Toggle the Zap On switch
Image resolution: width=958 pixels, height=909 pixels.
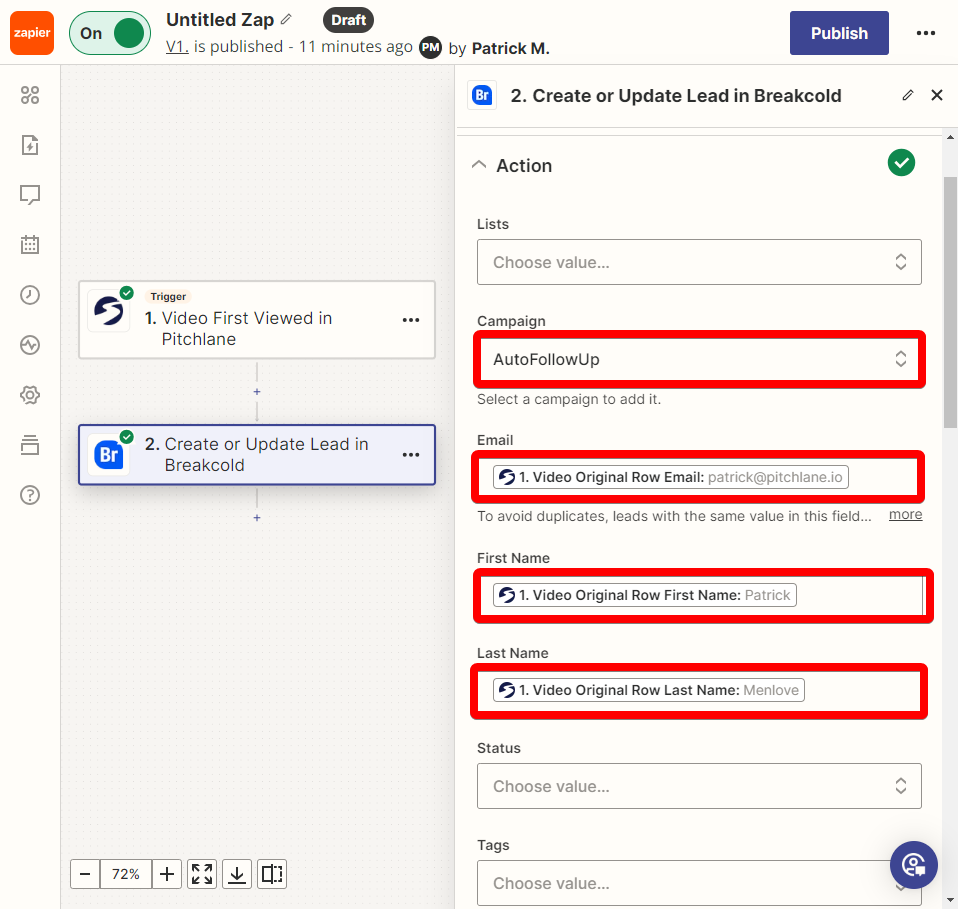110,33
